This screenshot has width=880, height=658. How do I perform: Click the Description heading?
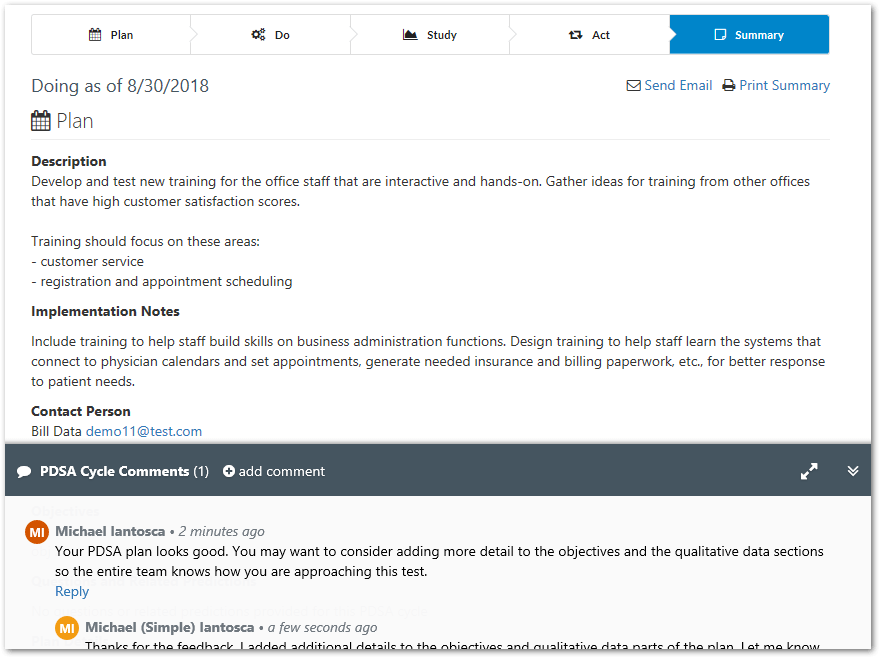tap(69, 161)
